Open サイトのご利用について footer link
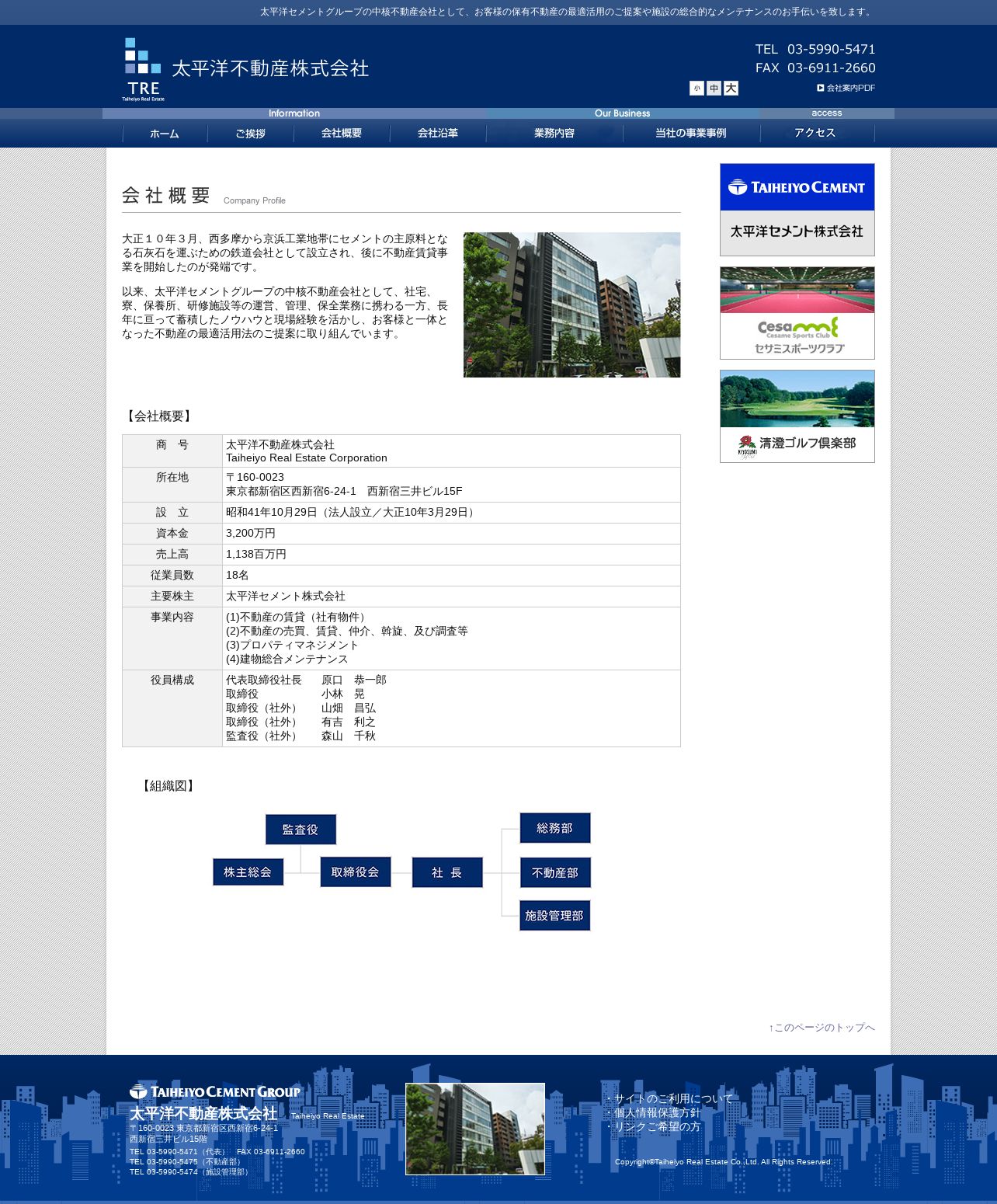 click(672, 1098)
